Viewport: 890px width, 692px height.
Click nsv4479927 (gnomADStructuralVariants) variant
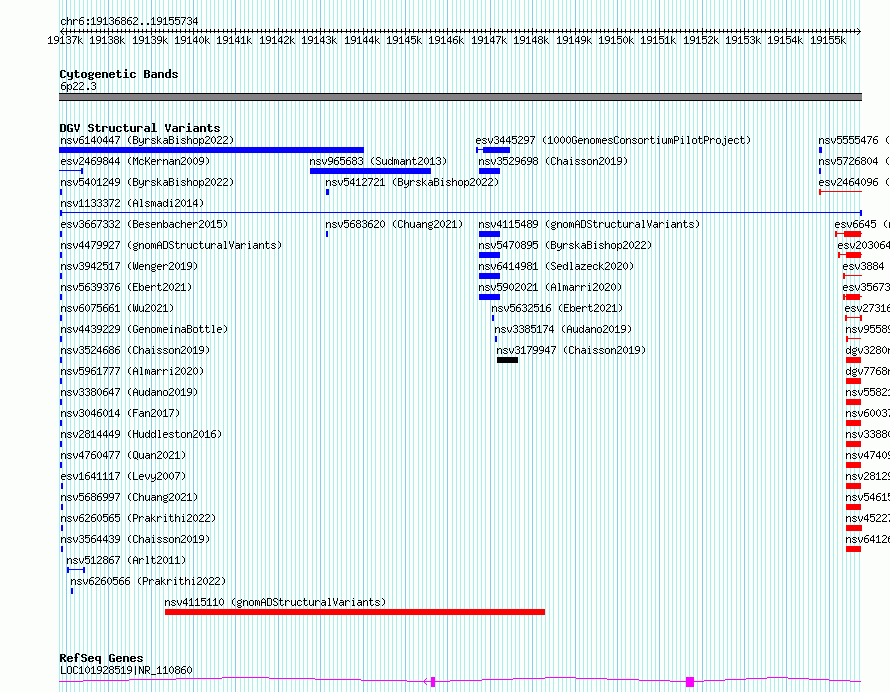[x=171, y=245]
